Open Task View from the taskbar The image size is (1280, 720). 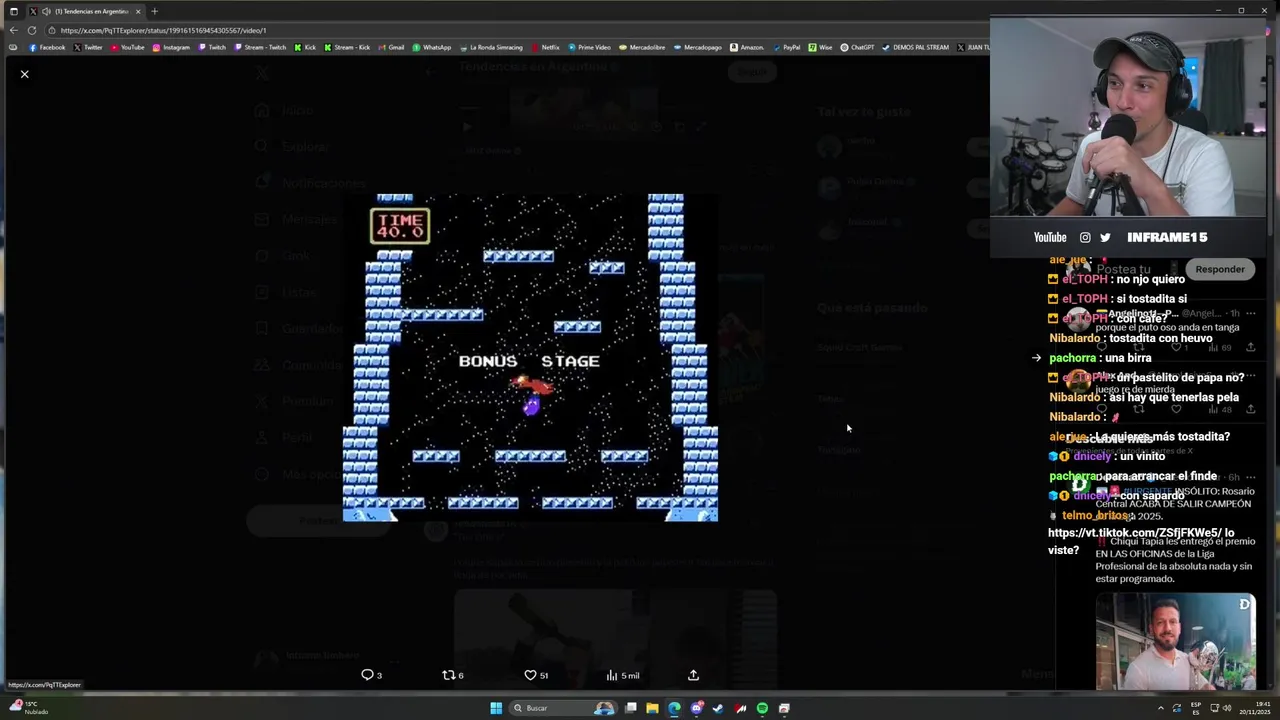[x=631, y=708]
